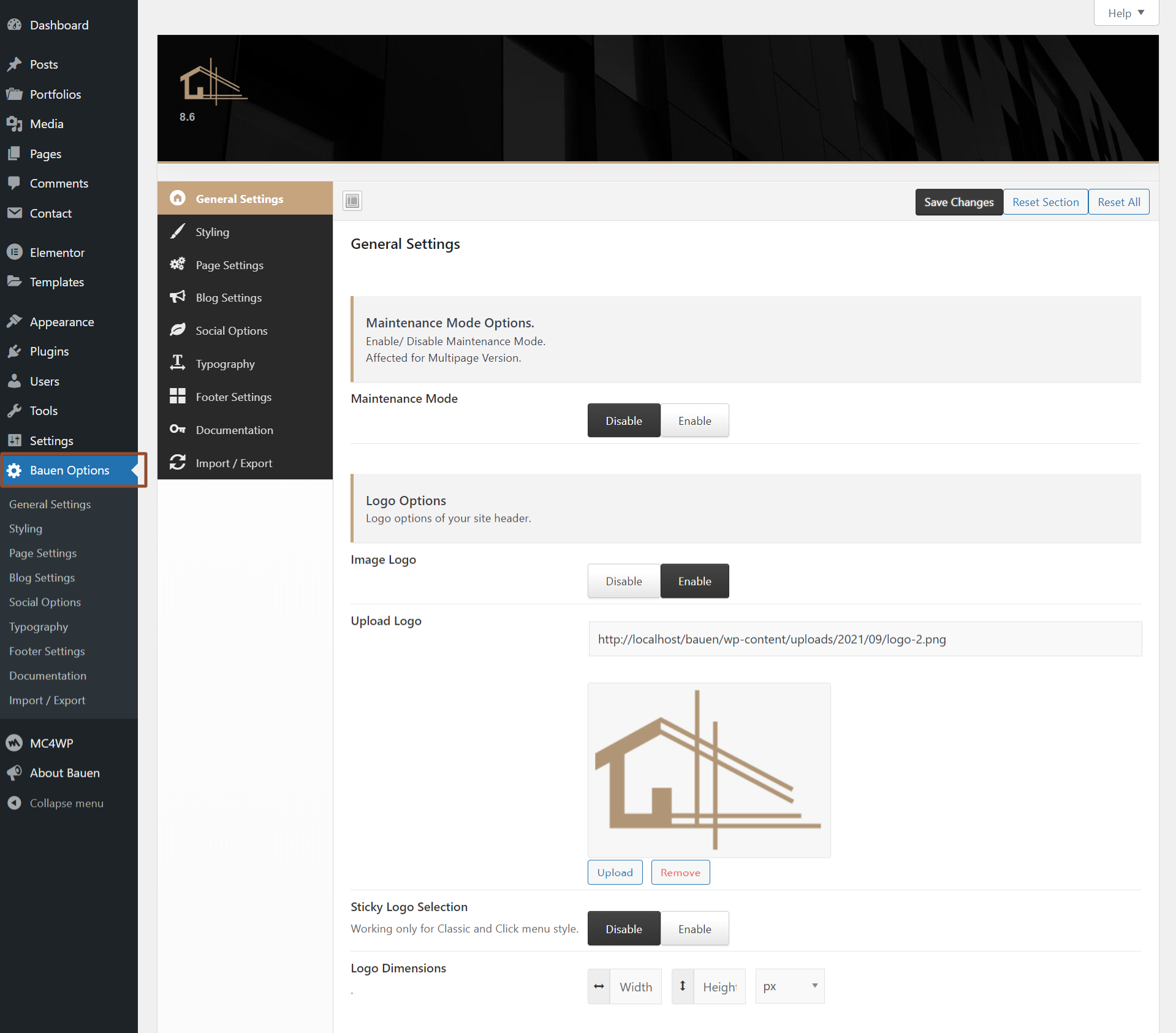Click the Page Settings gears icon
The width and height of the screenshot is (1176, 1033).
click(178, 264)
